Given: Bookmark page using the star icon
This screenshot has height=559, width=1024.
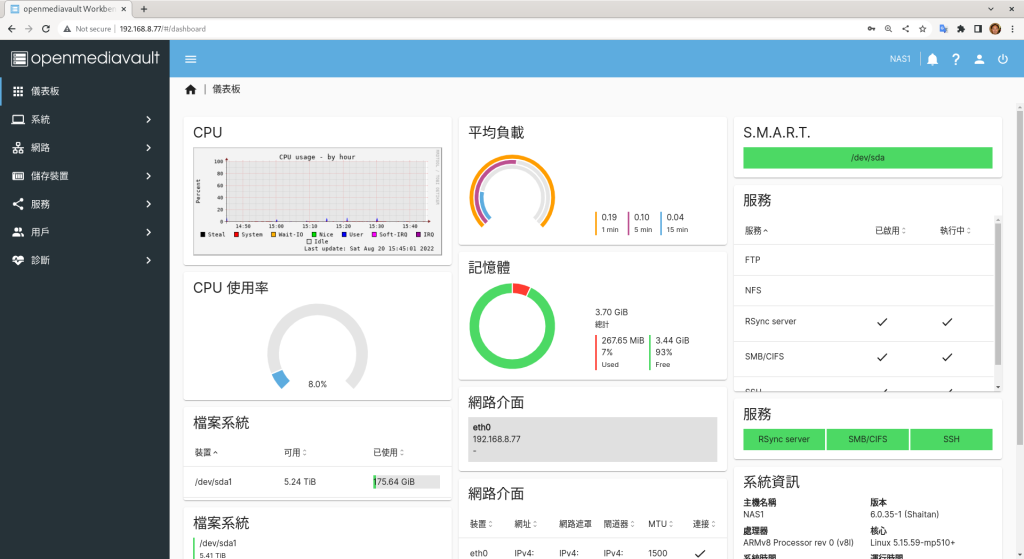Looking at the screenshot, I should click(922, 29).
